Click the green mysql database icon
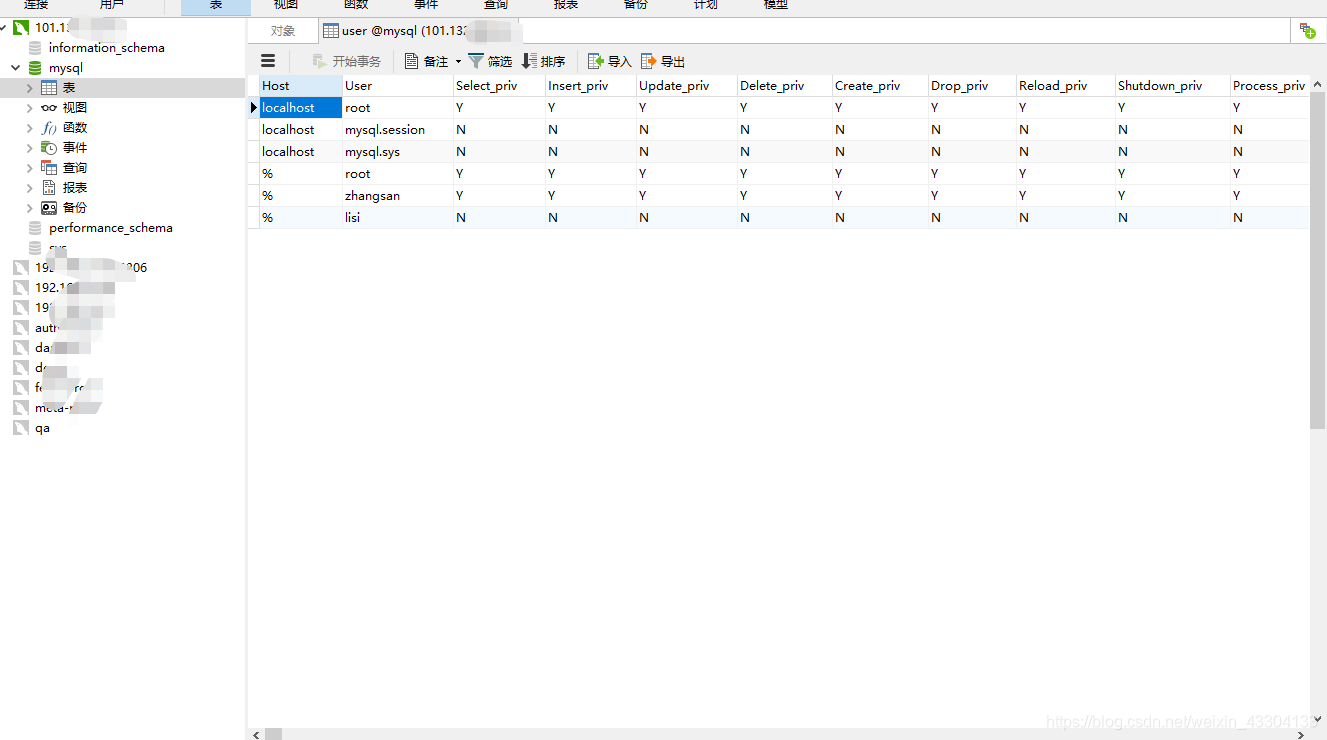 coord(36,68)
